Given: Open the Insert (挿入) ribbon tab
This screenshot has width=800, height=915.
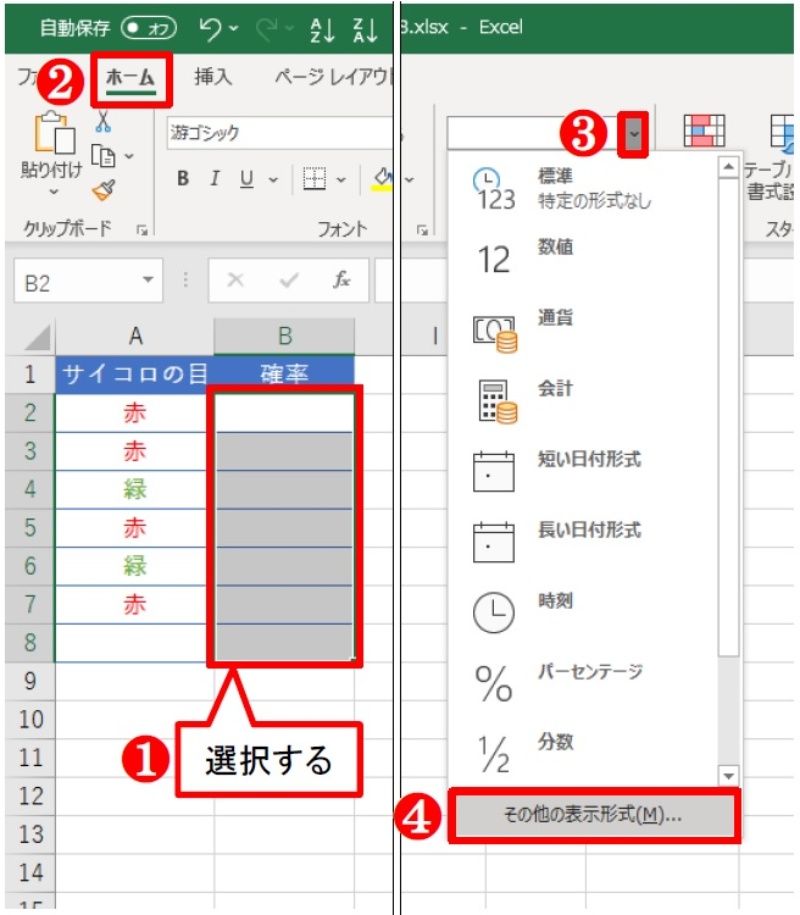Looking at the screenshot, I should coord(212,78).
